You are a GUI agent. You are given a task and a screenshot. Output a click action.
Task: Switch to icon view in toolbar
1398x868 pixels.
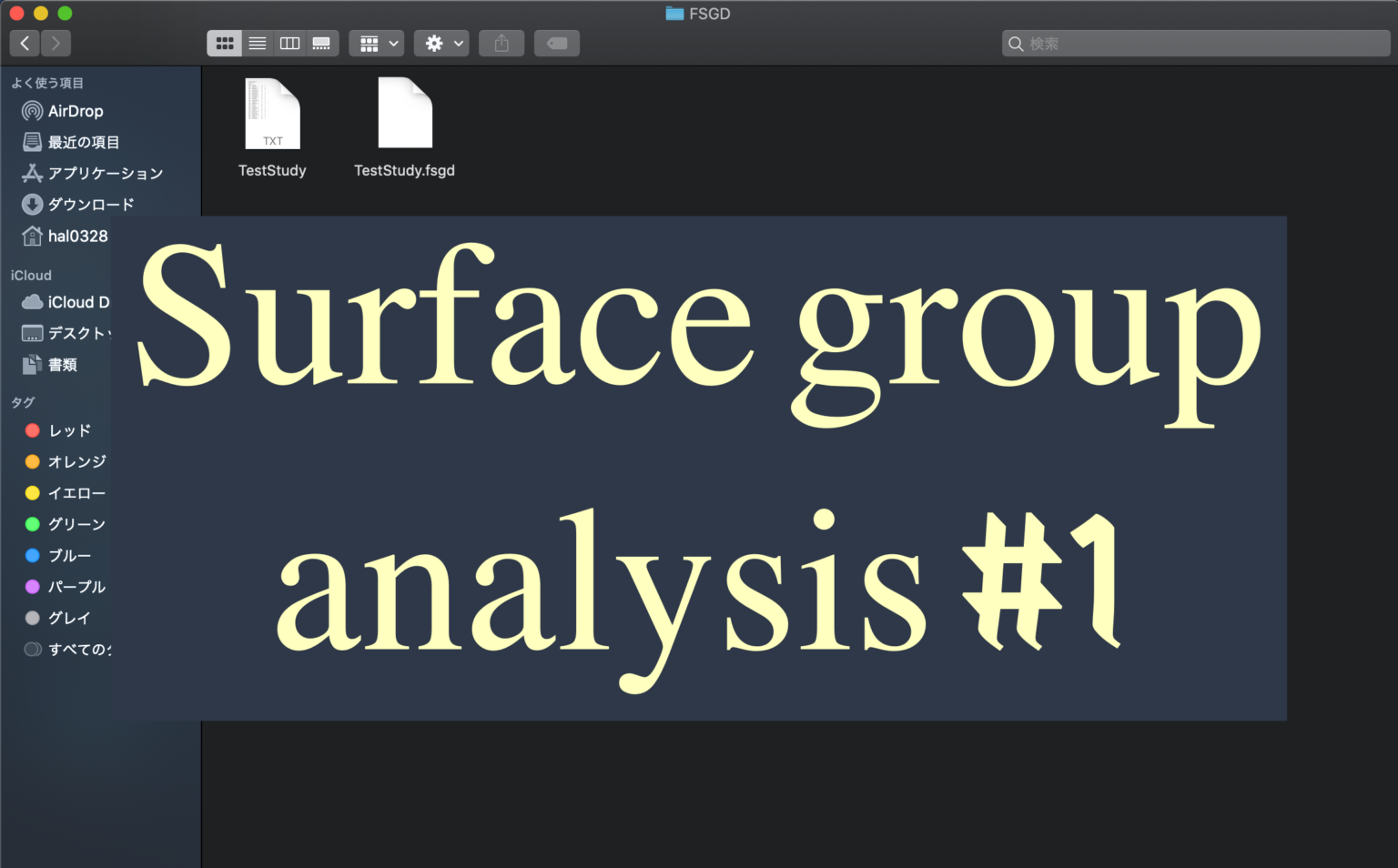(x=224, y=43)
